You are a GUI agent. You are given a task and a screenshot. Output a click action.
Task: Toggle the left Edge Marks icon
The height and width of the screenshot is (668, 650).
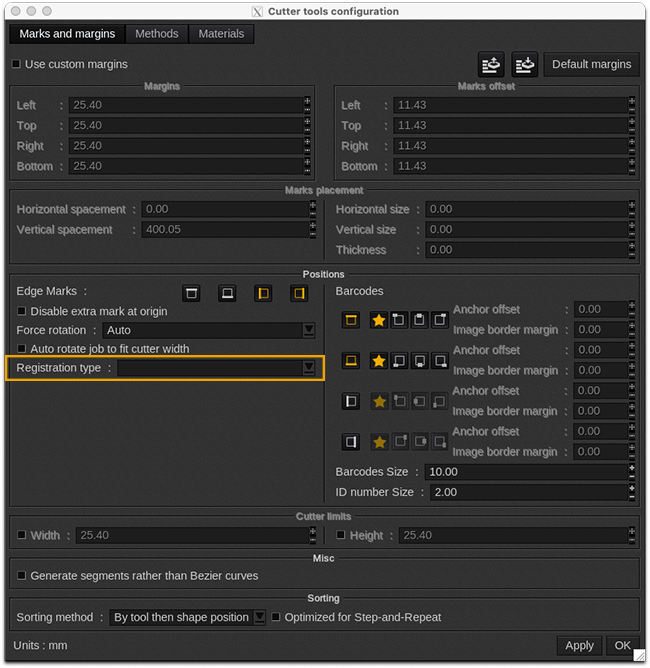(x=263, y=293)
